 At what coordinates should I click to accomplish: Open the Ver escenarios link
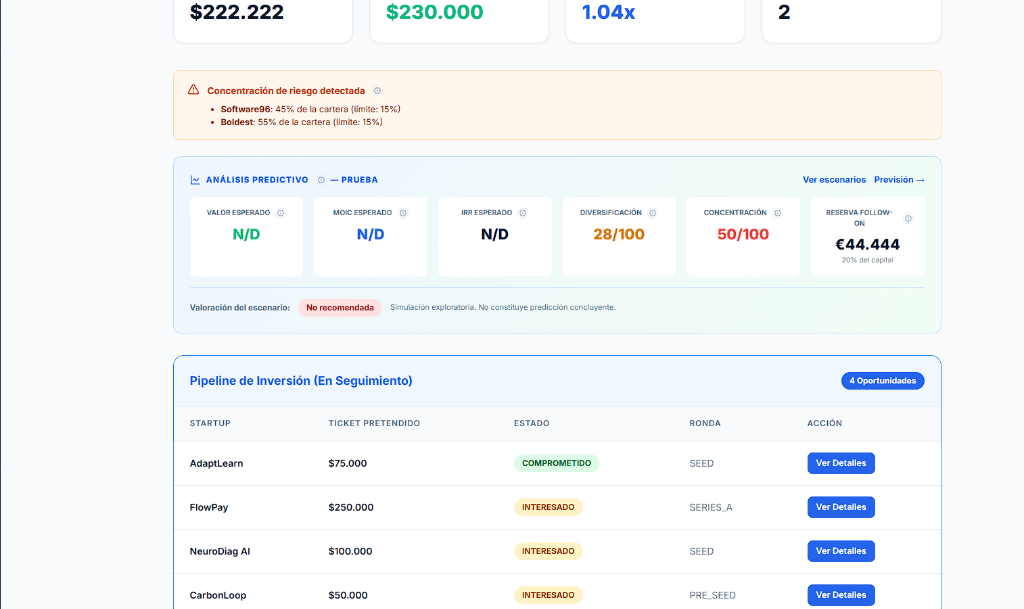click(x=834, y=180)
